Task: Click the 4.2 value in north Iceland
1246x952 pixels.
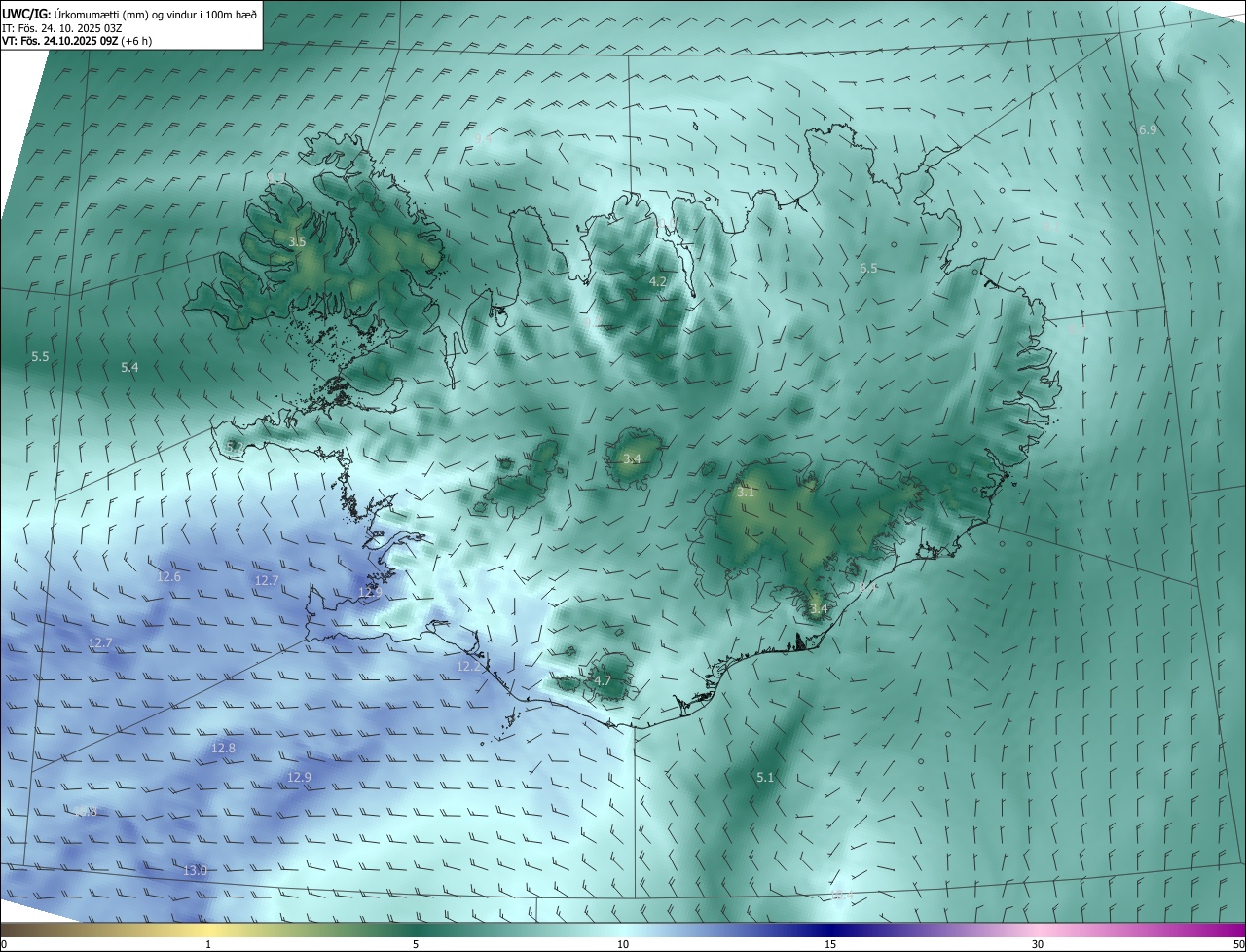Action: click(658, 281)
